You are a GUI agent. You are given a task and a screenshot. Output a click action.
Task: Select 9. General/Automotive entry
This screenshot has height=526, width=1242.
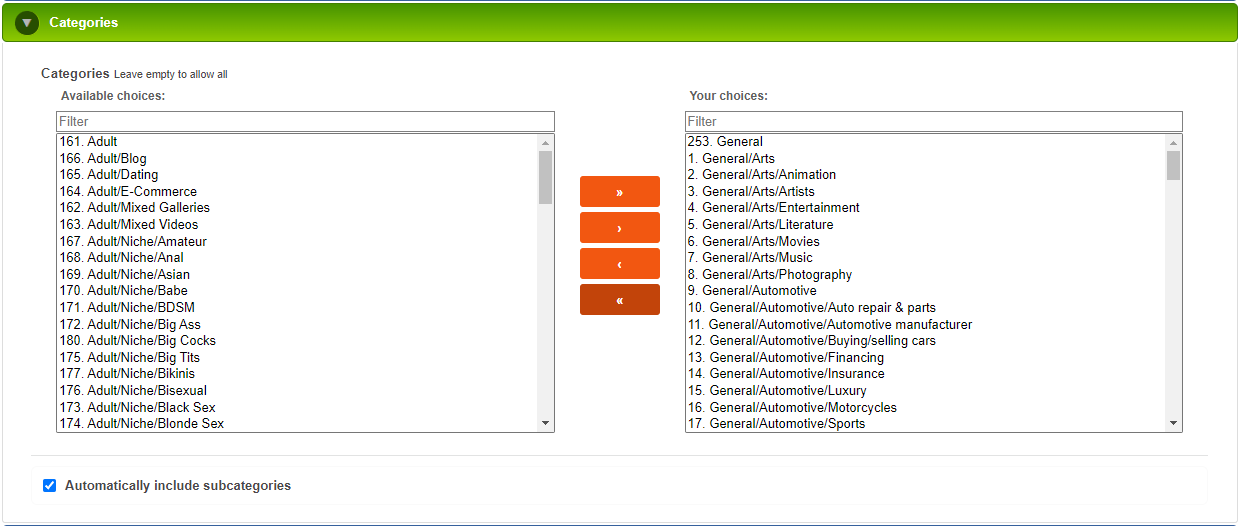pyautogui.click(x=926, y=291)
